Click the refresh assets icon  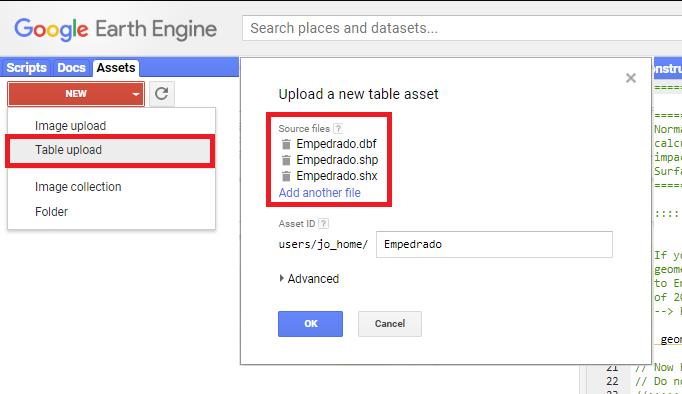pos(162,93)
